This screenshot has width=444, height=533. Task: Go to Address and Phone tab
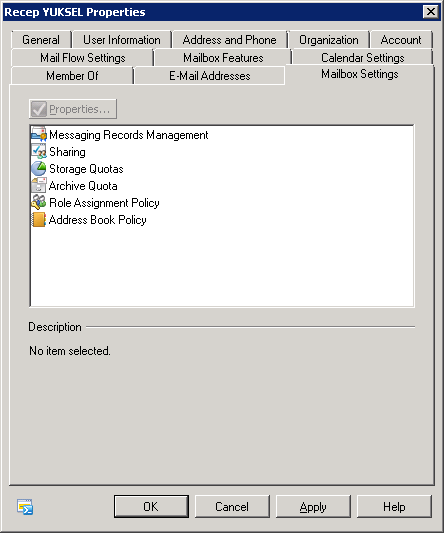click(229, 40)
